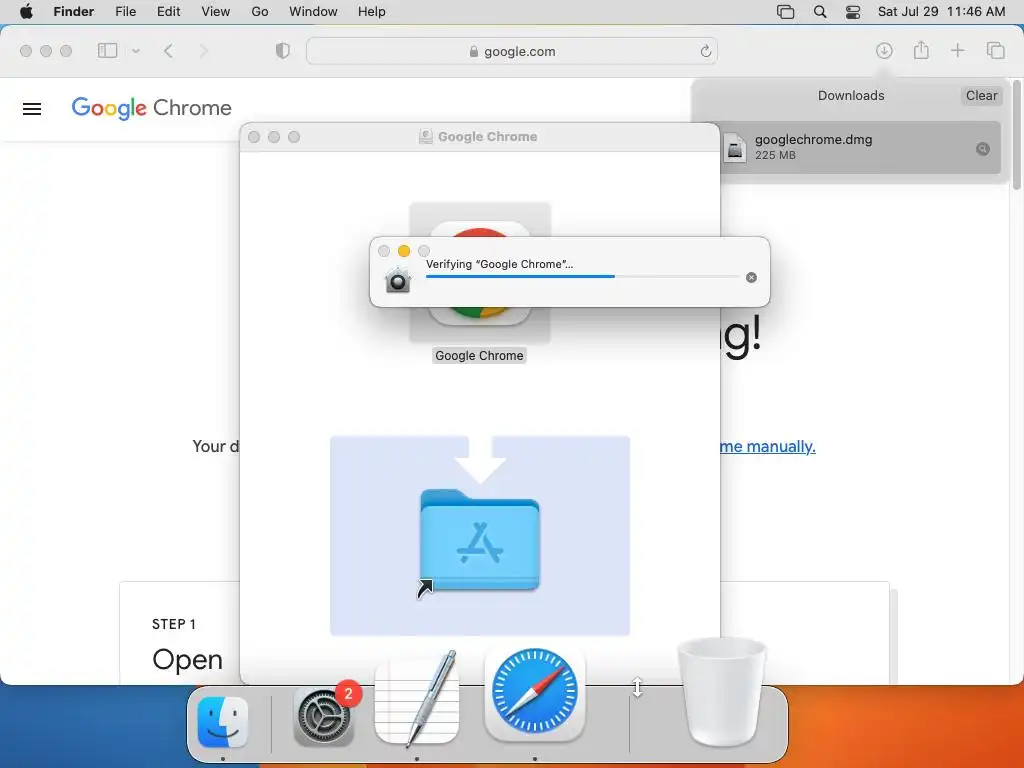The image size is (1024, 768).
Task: Click the Verifying progress bar
Action: (583, 276)
